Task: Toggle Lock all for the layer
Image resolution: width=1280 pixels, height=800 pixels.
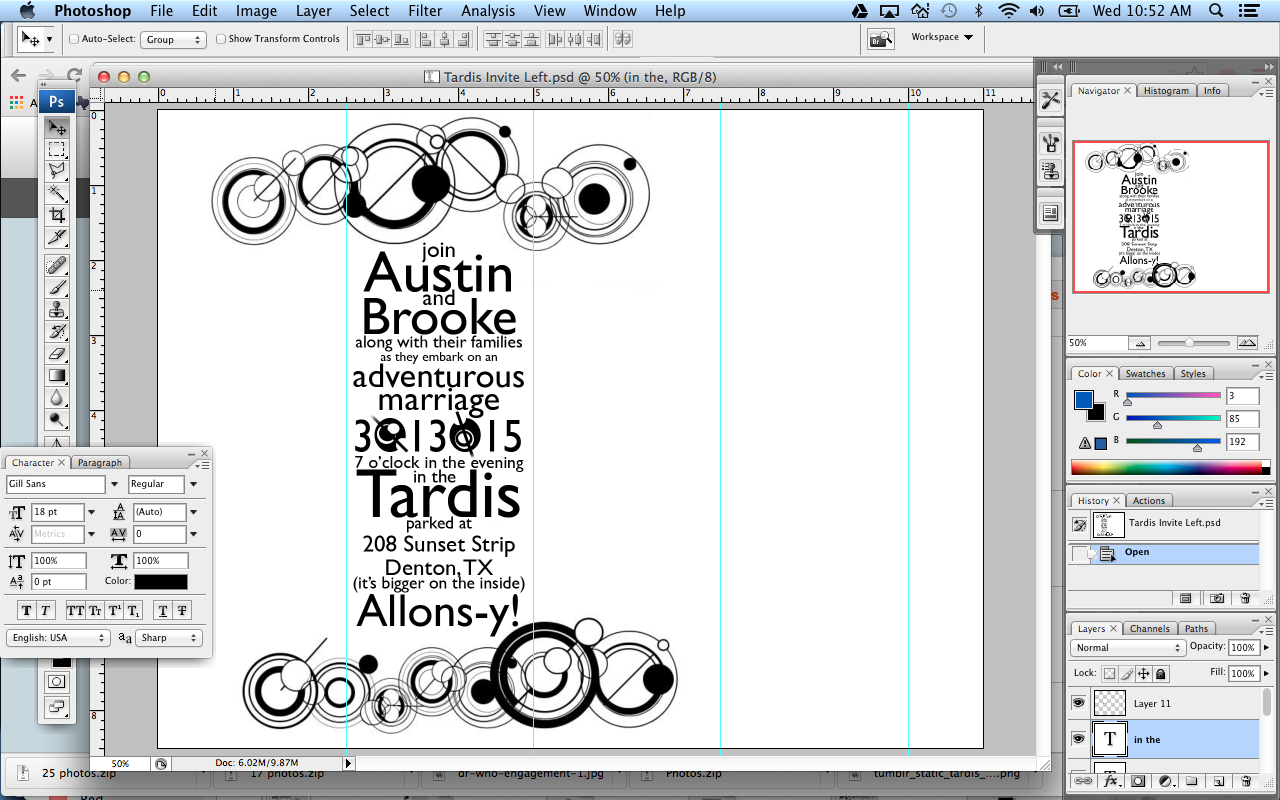Action: 1162,673
